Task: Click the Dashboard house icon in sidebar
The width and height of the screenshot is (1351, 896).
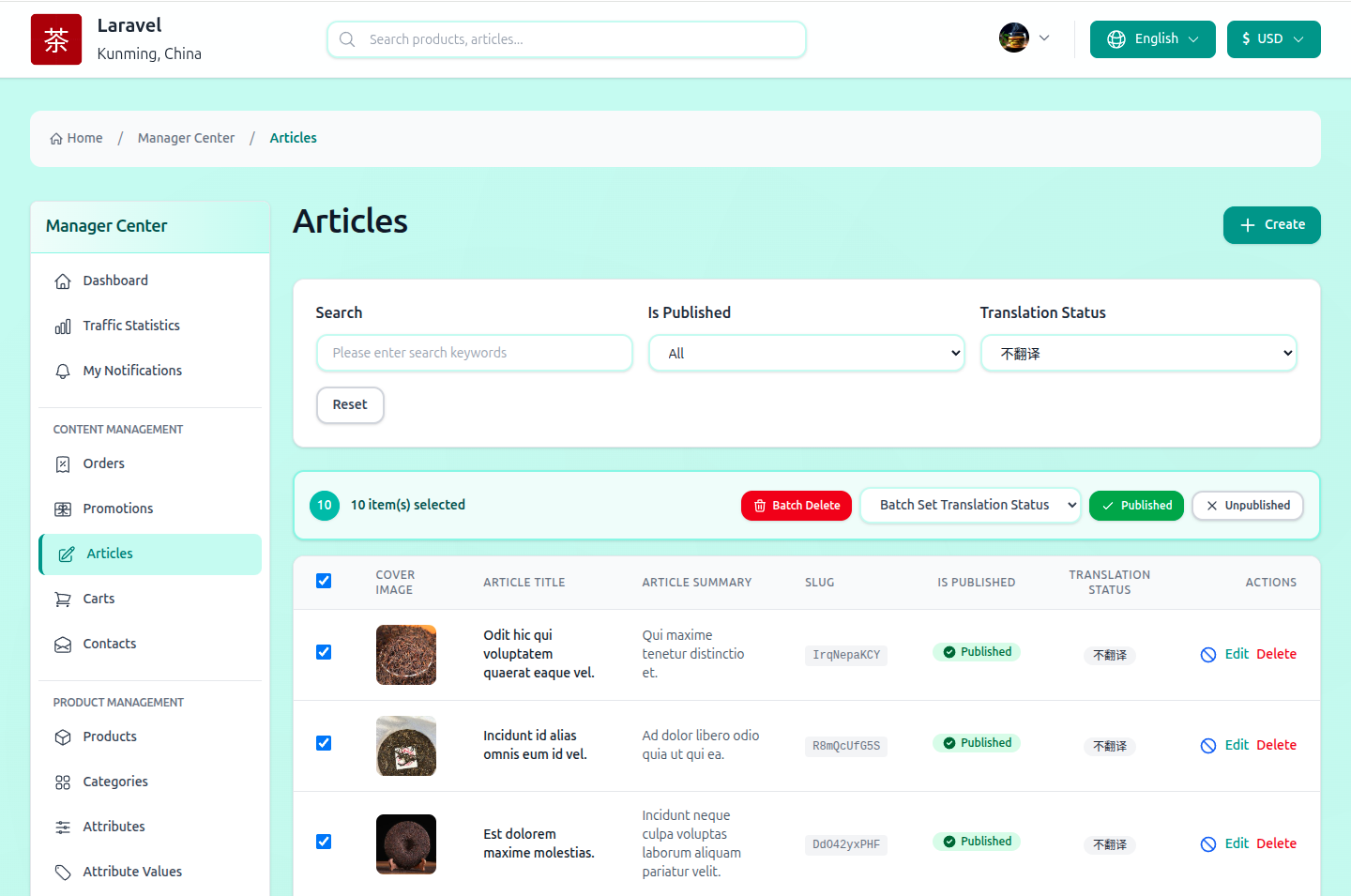Action: pos(63,281)
